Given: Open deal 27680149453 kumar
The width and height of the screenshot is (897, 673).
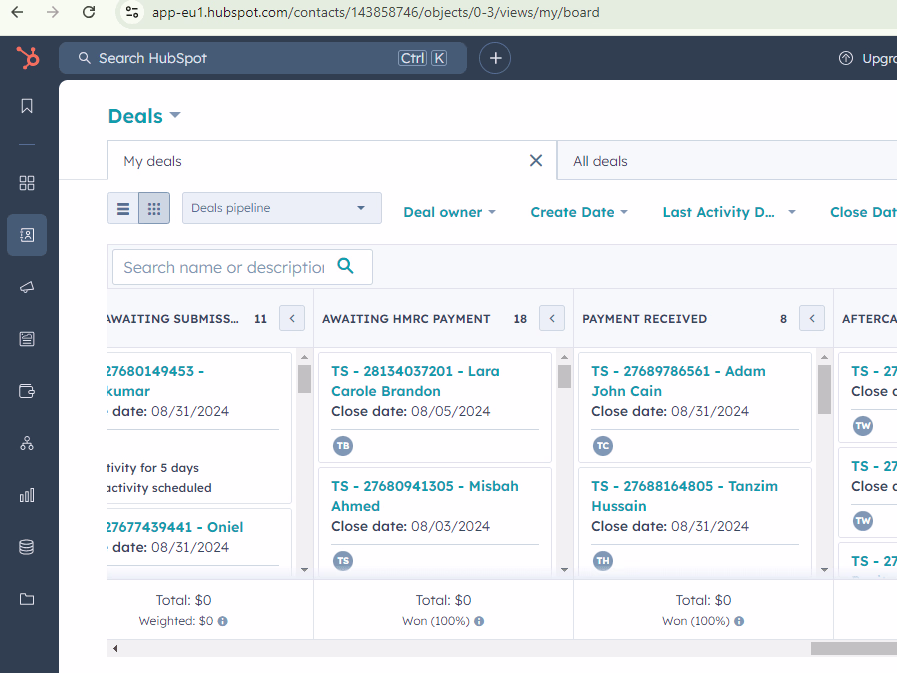Looking at the screenshot, I should (156, 381).
